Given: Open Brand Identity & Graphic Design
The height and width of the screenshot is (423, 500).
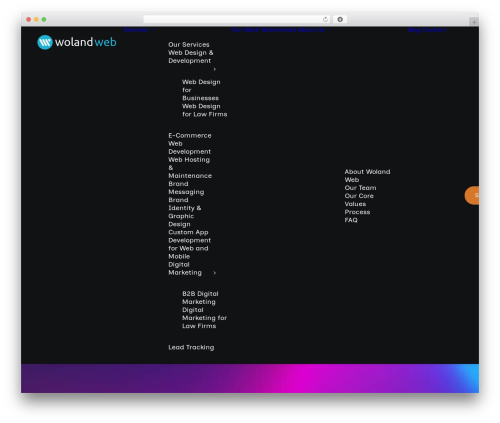Looking at the screenshot, I should [x=185, y=212].
